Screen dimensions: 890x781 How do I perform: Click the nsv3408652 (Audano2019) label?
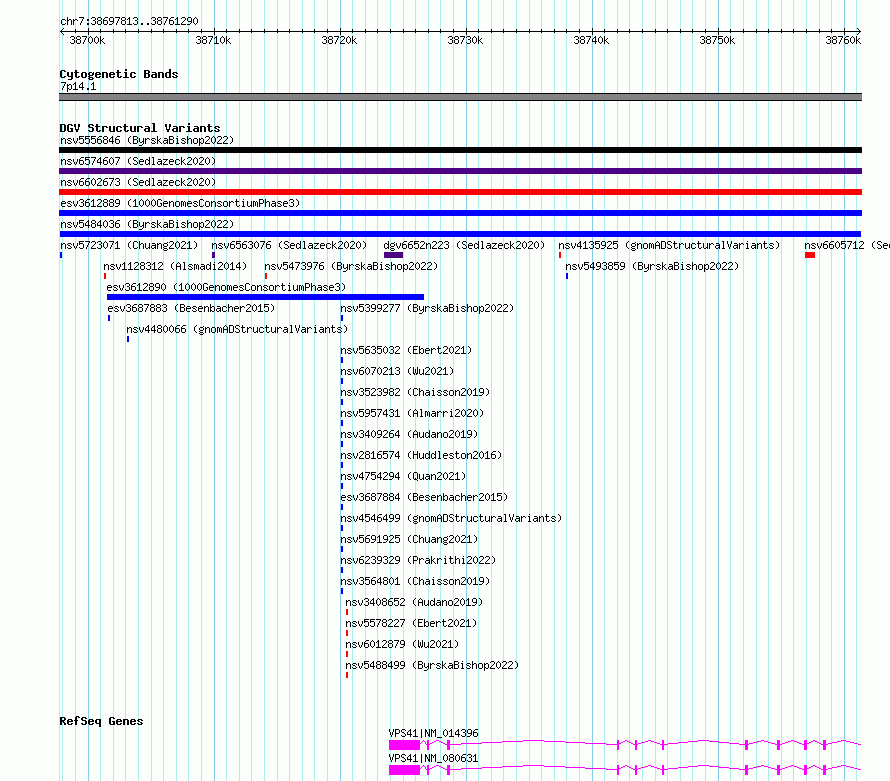pos(414,602)
